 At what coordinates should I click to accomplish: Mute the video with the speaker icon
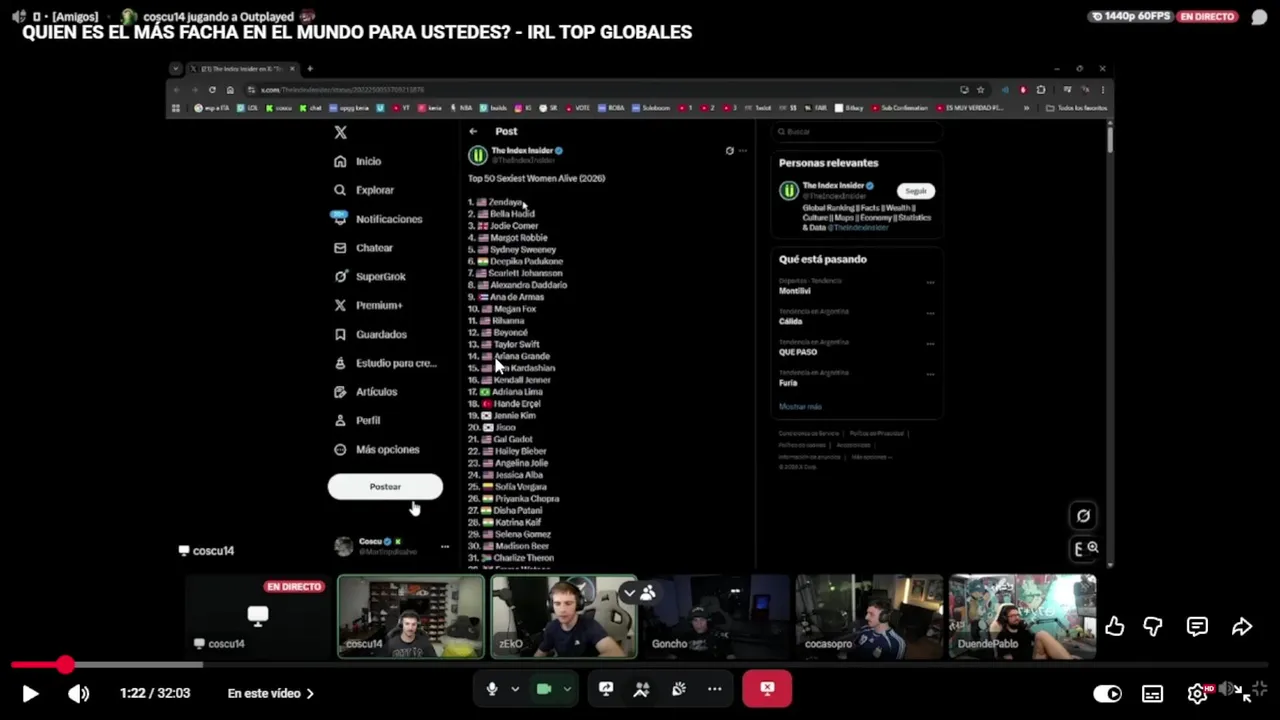[x=78, y=693]
